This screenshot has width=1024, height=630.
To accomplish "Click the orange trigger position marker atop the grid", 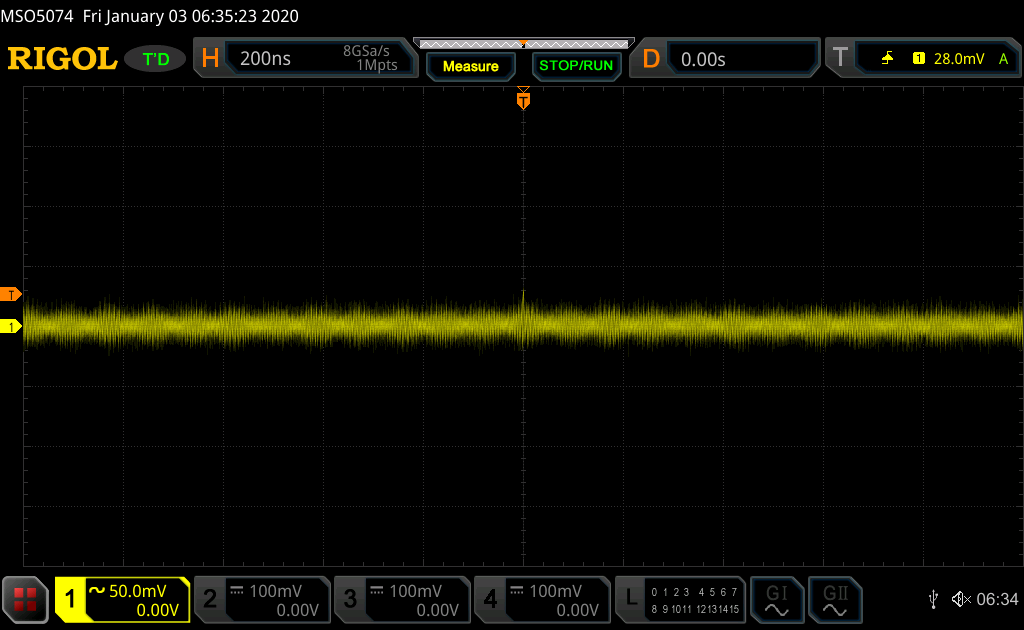I will [523, 99].
